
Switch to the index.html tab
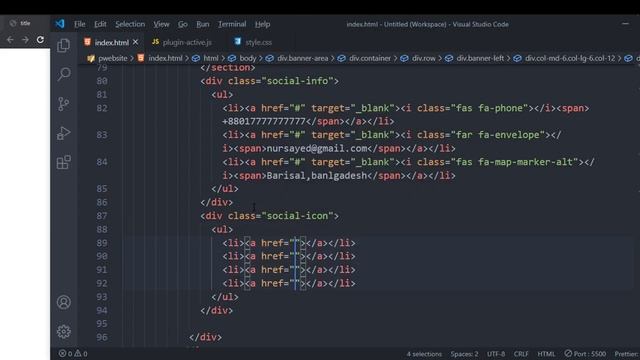click(111, 42)
